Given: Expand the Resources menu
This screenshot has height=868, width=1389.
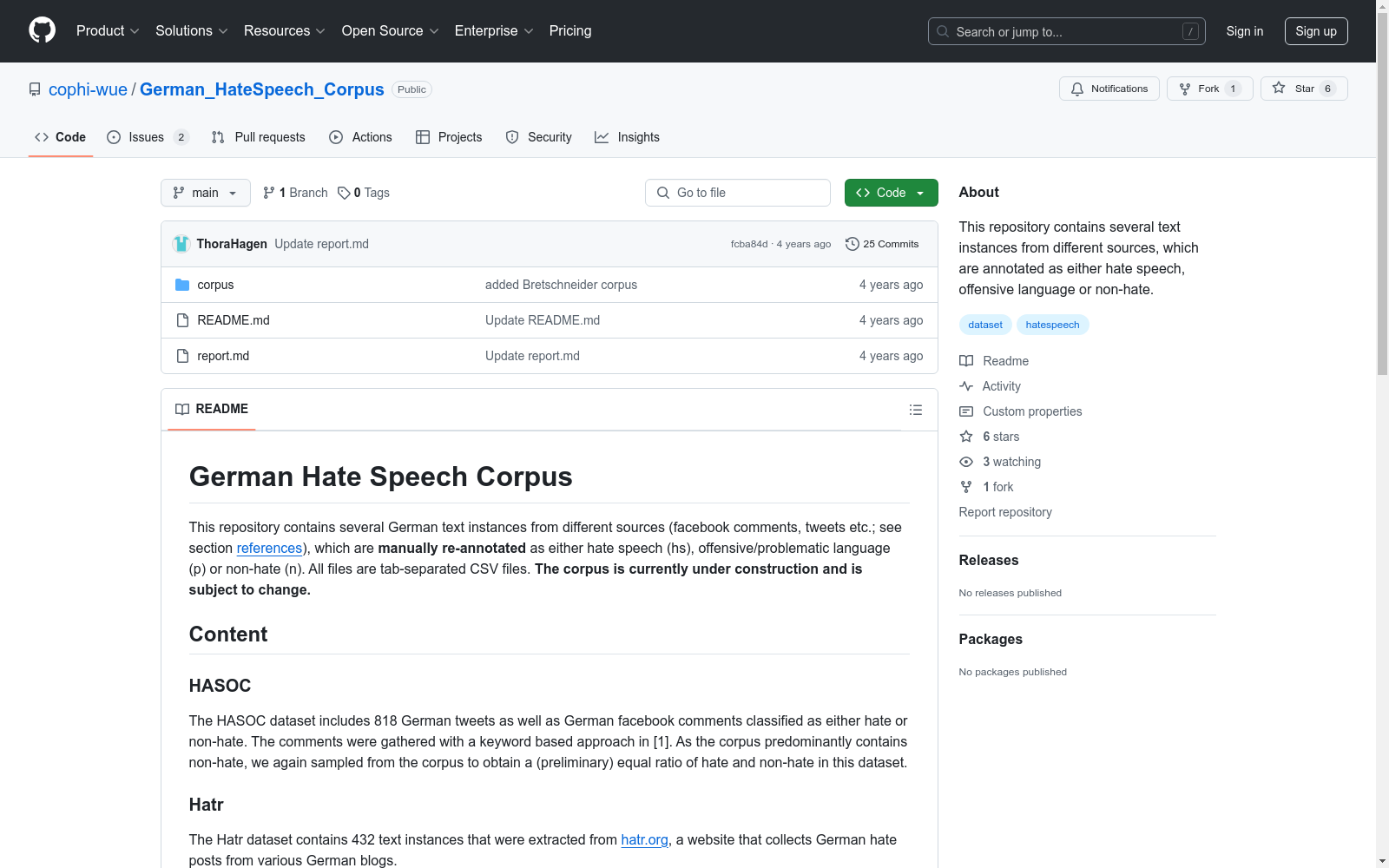Looking at the screenshot, I should pos(285,30).
